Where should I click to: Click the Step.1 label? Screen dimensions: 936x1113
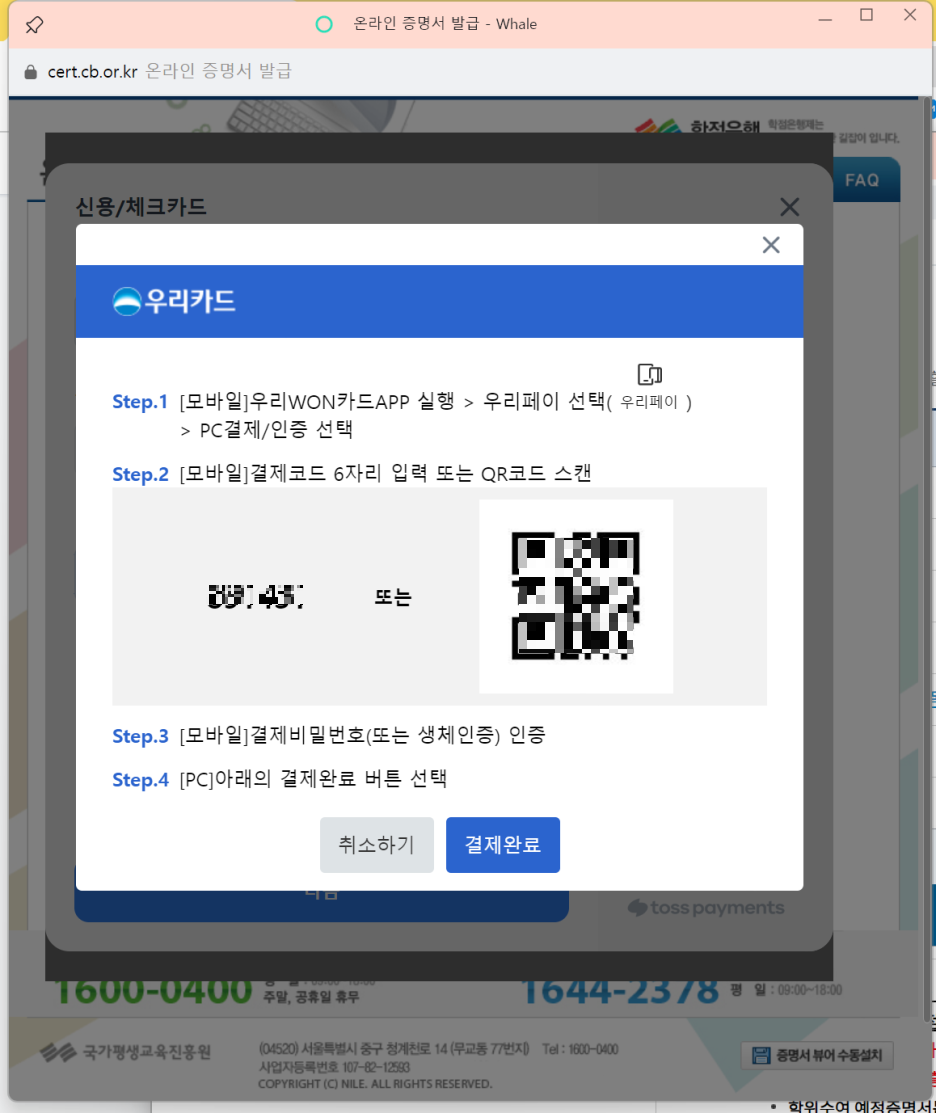140,402
